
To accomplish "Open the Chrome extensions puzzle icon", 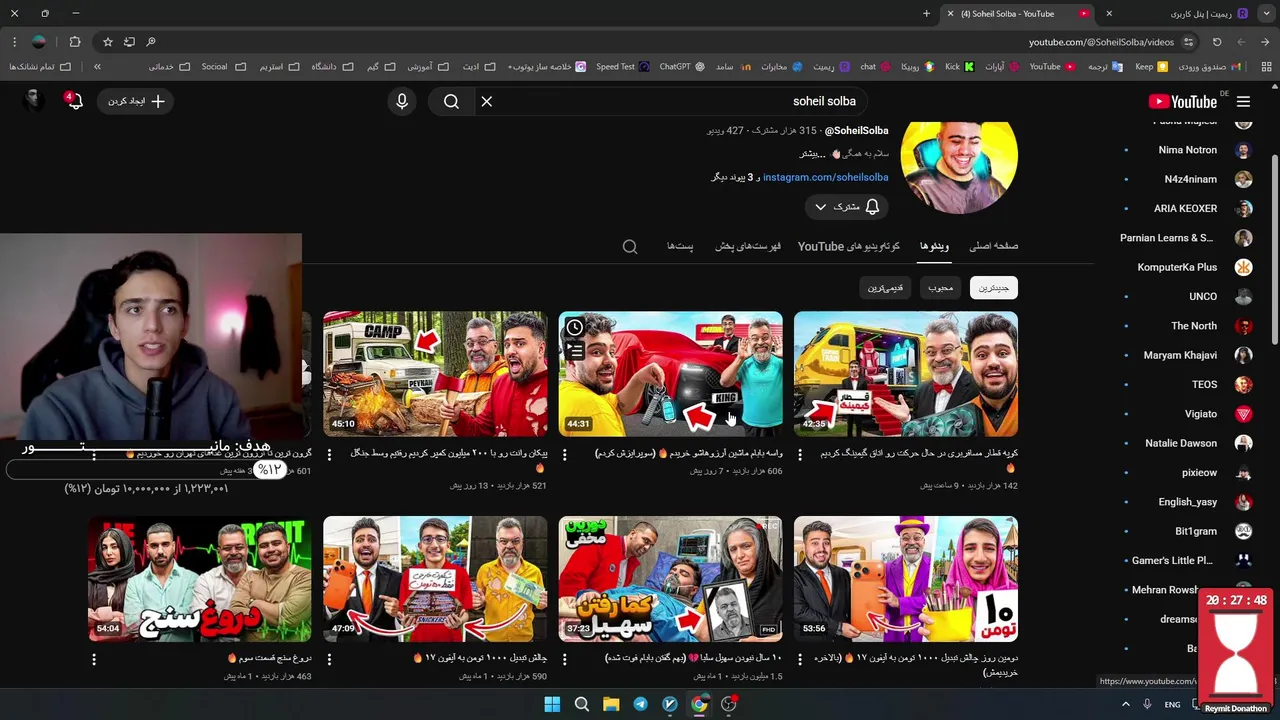I will pos(75,42).
